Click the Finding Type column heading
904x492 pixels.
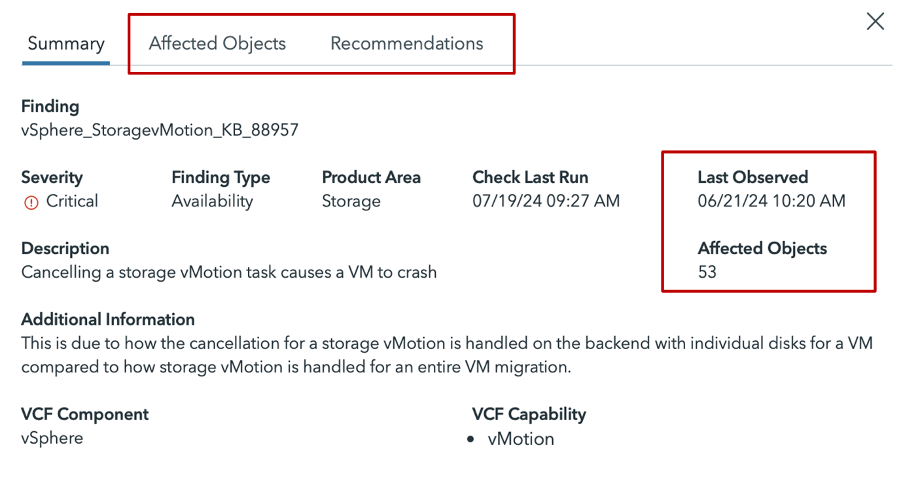point(221,177)
